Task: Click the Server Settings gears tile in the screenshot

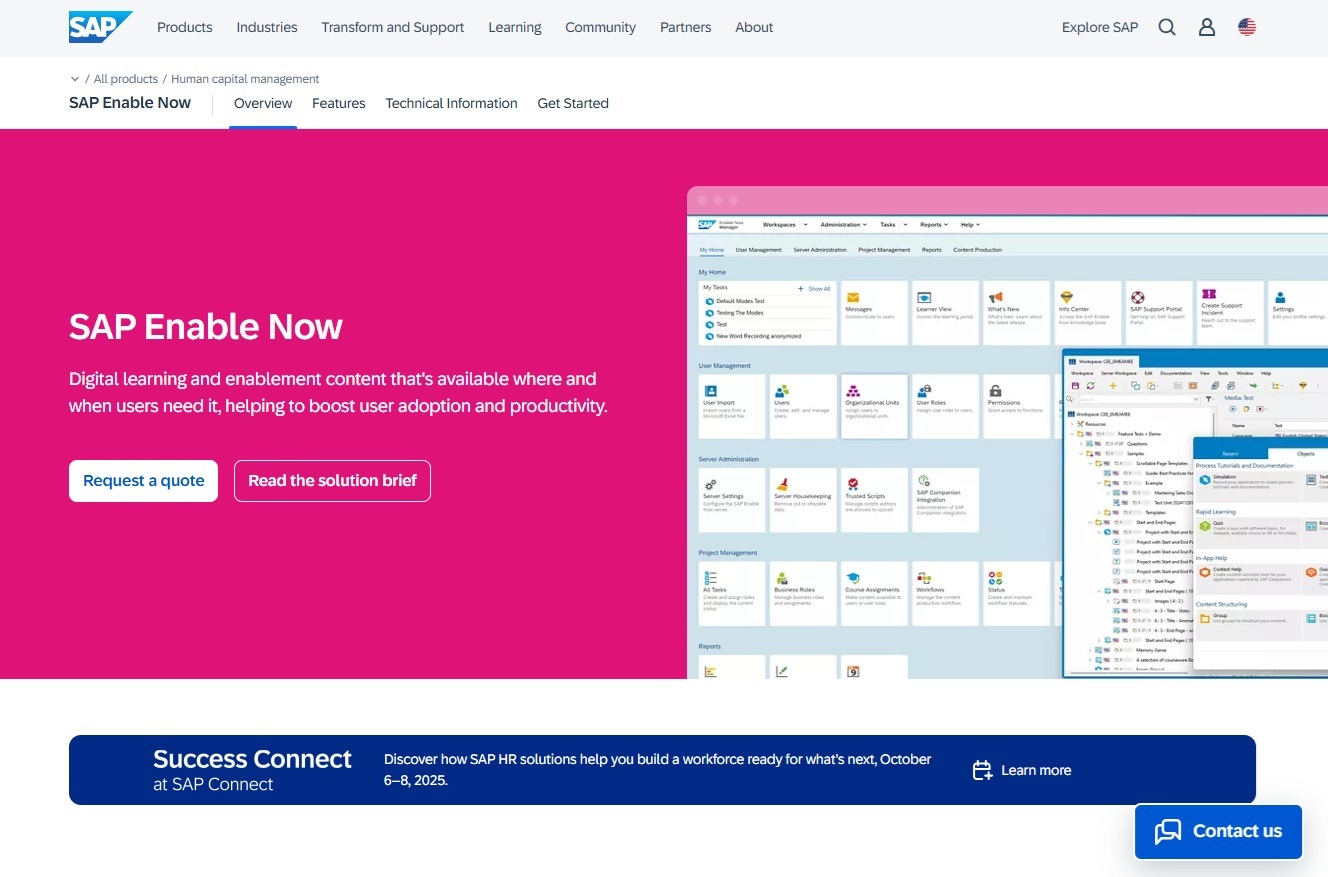Action: pos(732,500)
